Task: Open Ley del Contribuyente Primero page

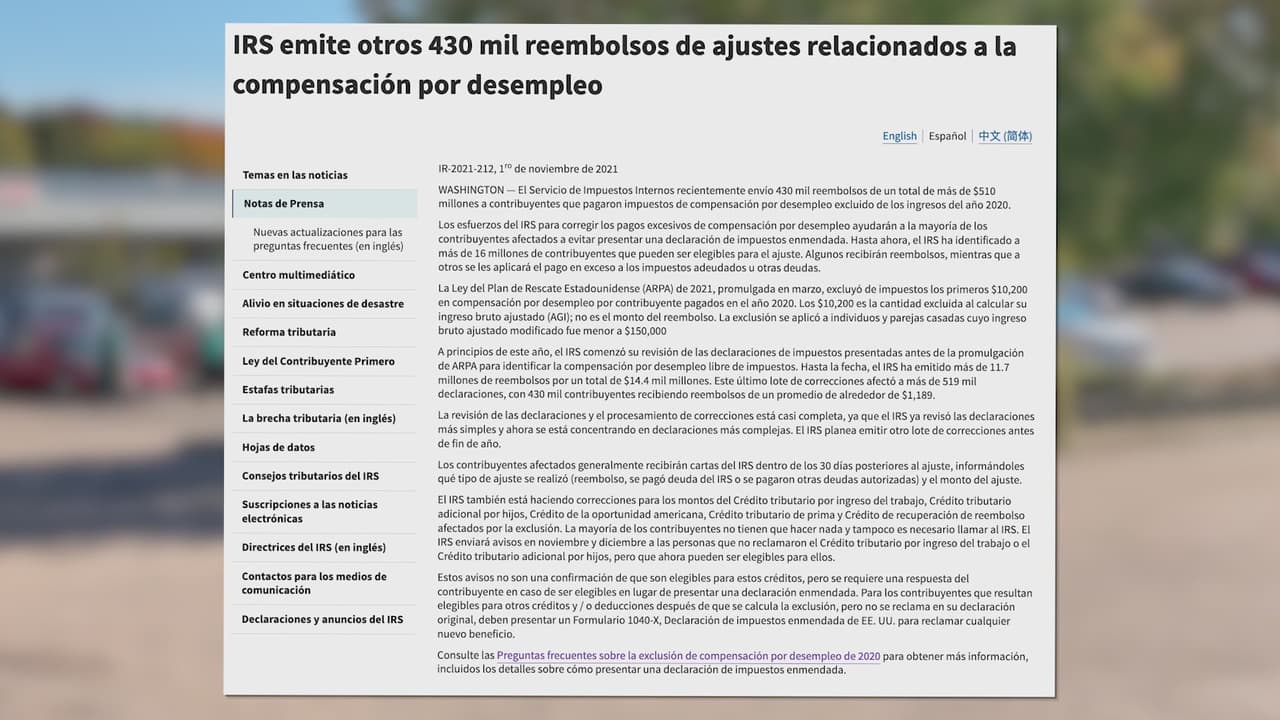Action: point(318,361)
